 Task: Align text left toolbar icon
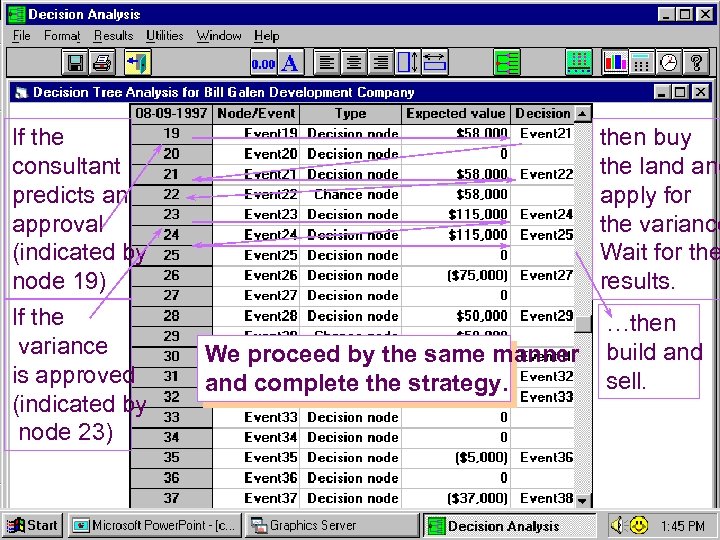tap(326, 62)
